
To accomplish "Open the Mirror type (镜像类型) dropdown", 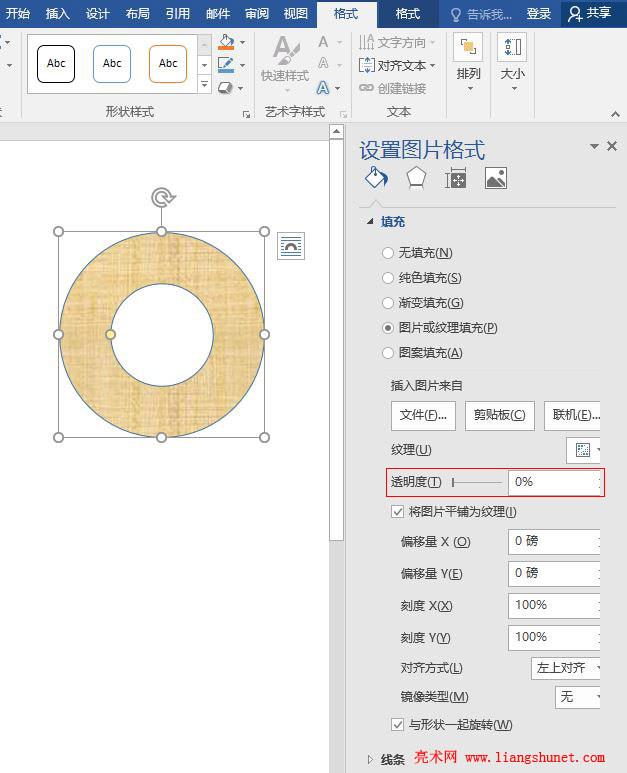I will tap(577, 697).
